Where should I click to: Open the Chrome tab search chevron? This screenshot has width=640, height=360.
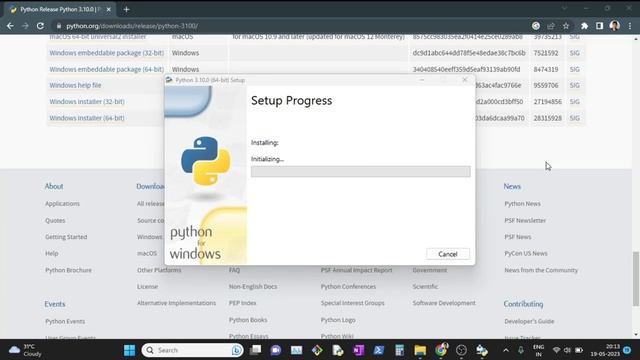coord(564,8)
